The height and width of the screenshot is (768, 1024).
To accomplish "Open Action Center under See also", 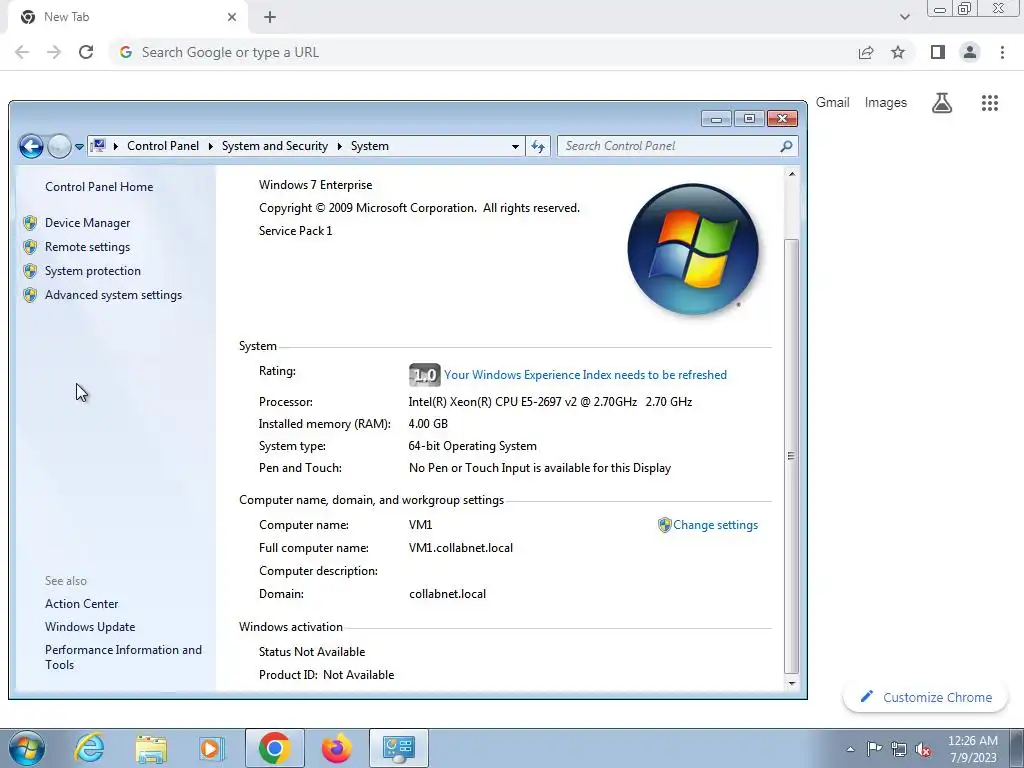I will [82, 604].
